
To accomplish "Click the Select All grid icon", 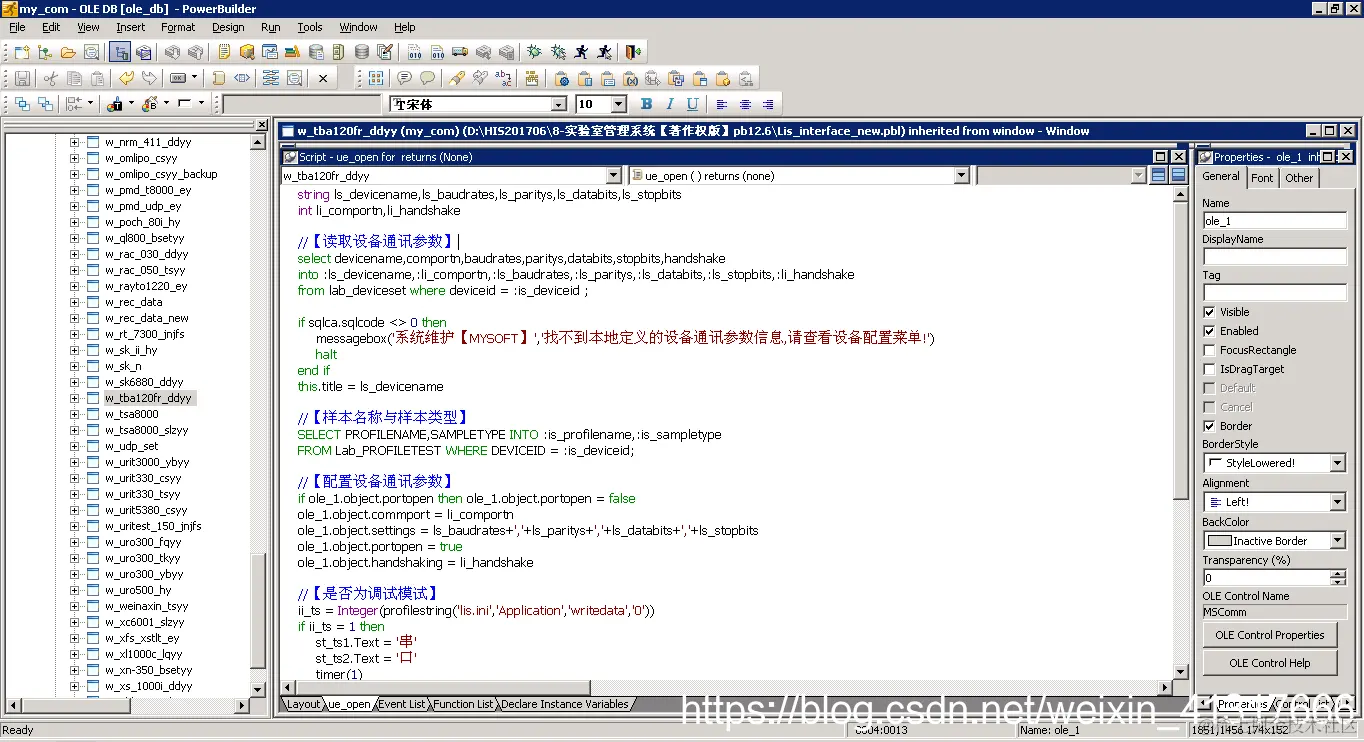I will (376, 78).
